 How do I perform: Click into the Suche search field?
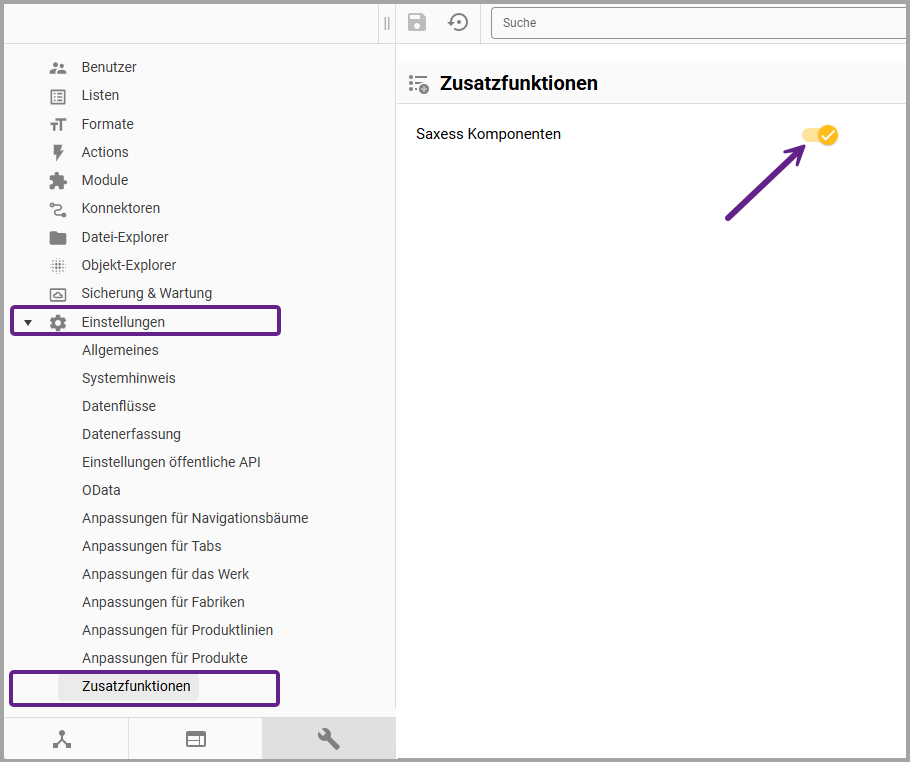pos(699,23)
